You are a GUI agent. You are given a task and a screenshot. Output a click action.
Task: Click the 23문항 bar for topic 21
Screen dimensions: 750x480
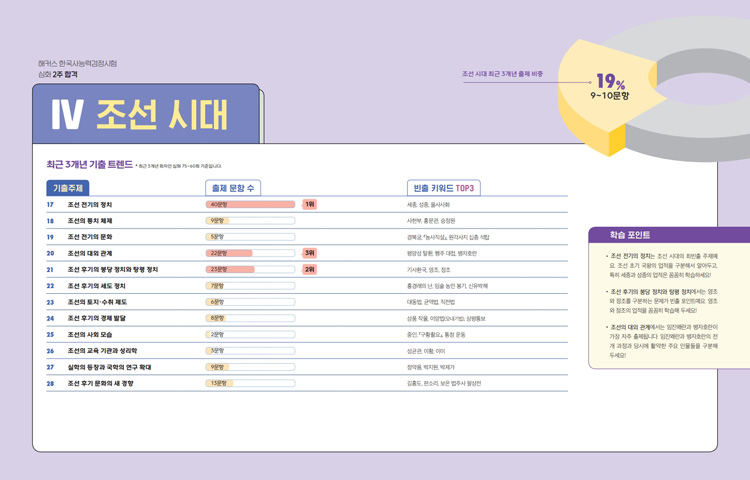click(230, 269)
